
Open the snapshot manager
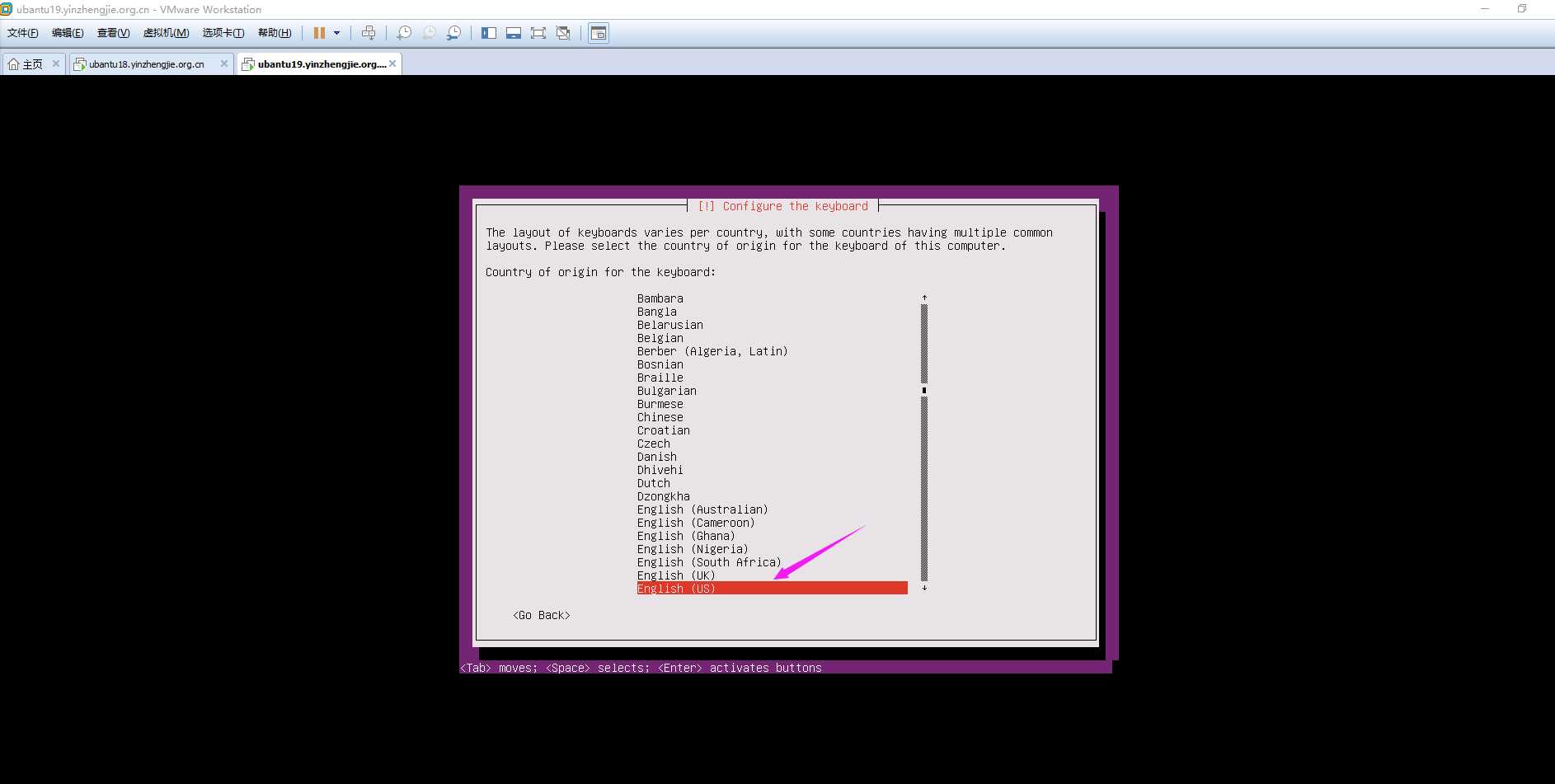453,33
